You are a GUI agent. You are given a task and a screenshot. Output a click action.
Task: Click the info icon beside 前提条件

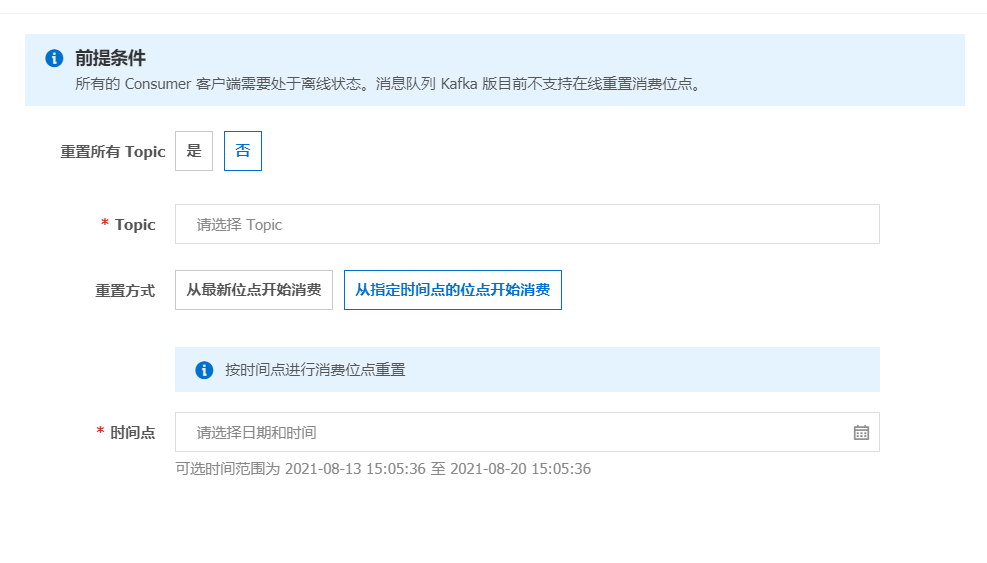(x=54, y=58)
